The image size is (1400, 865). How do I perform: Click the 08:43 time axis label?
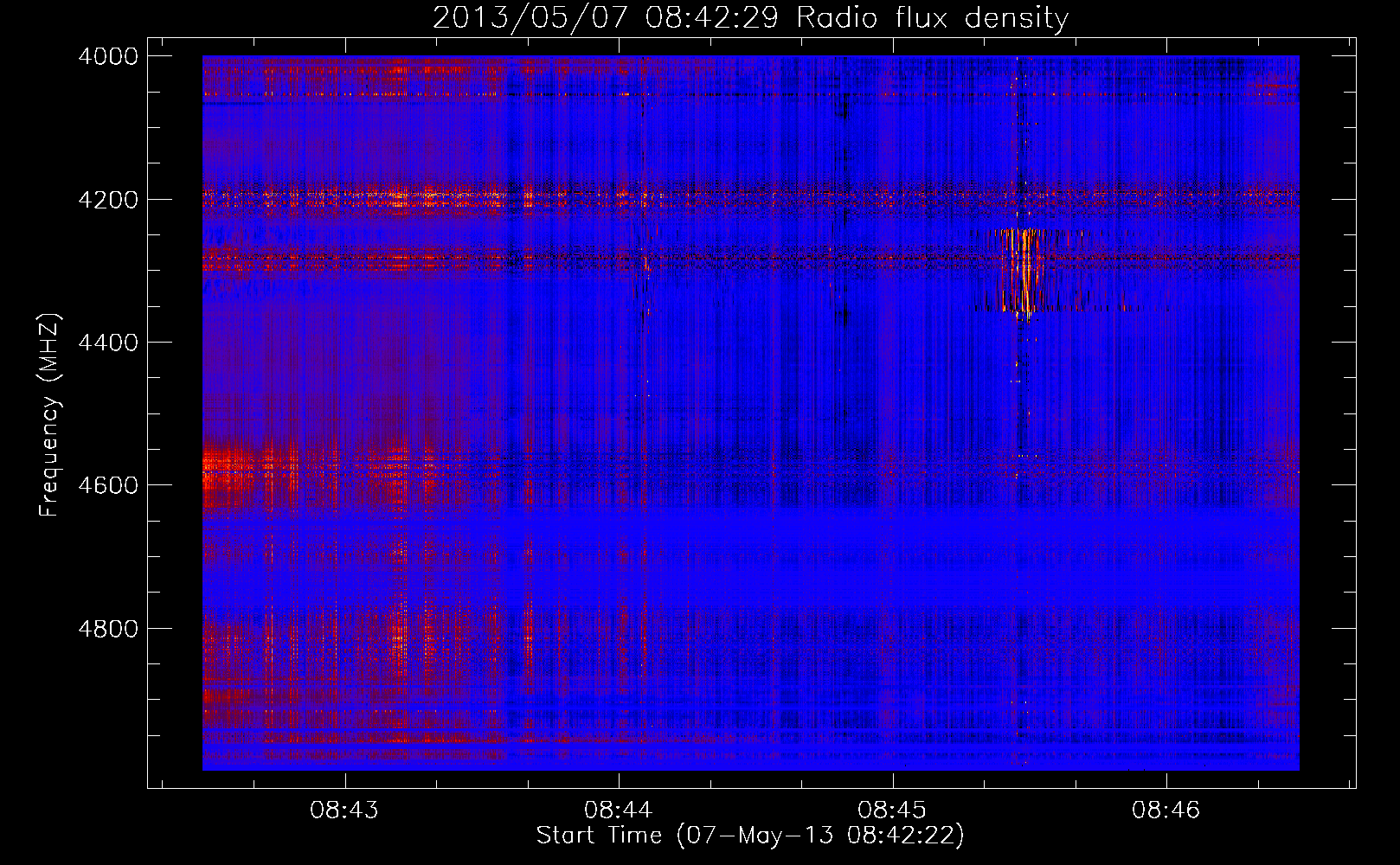coord(344,811)
